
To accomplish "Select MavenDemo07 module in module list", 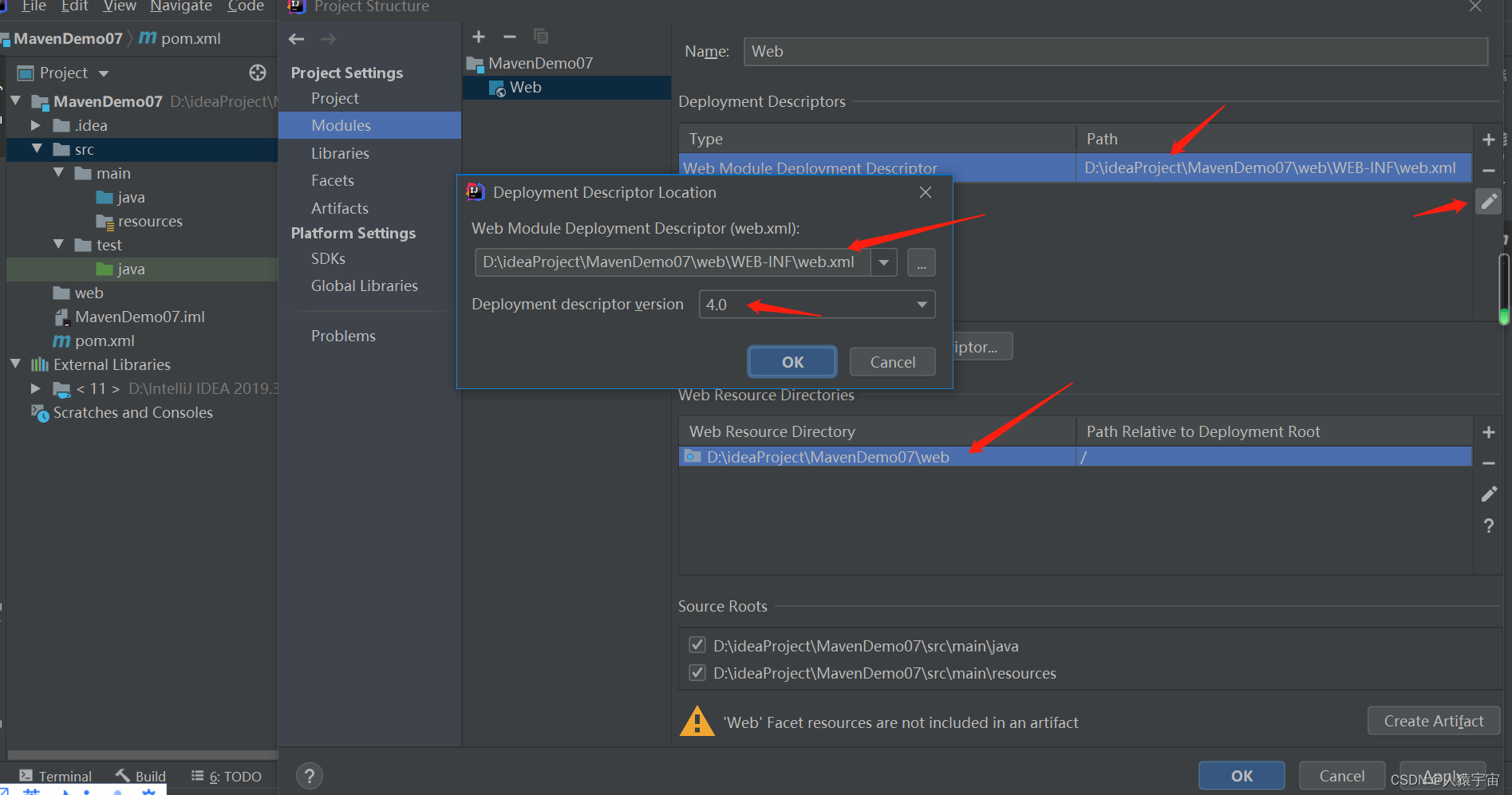I will (x=531, y=63).
